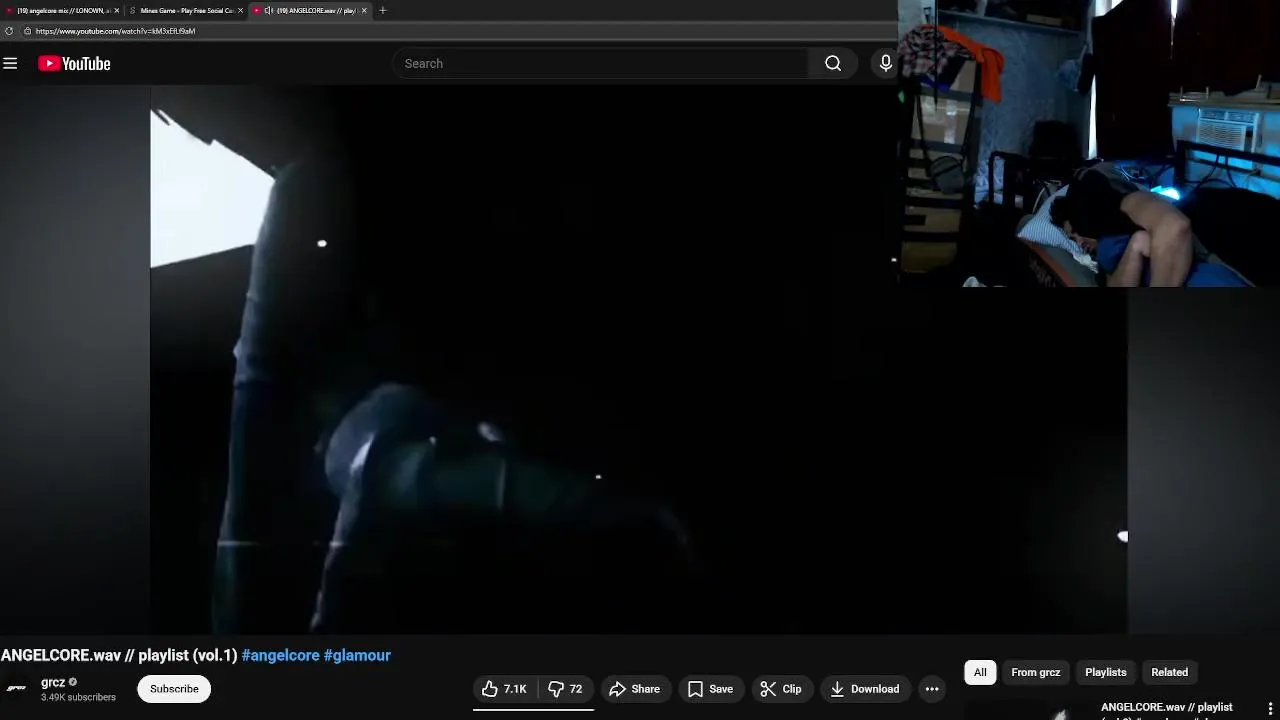
Task: Open the grcz channel avatar
Action: click(x=17, y=688)
